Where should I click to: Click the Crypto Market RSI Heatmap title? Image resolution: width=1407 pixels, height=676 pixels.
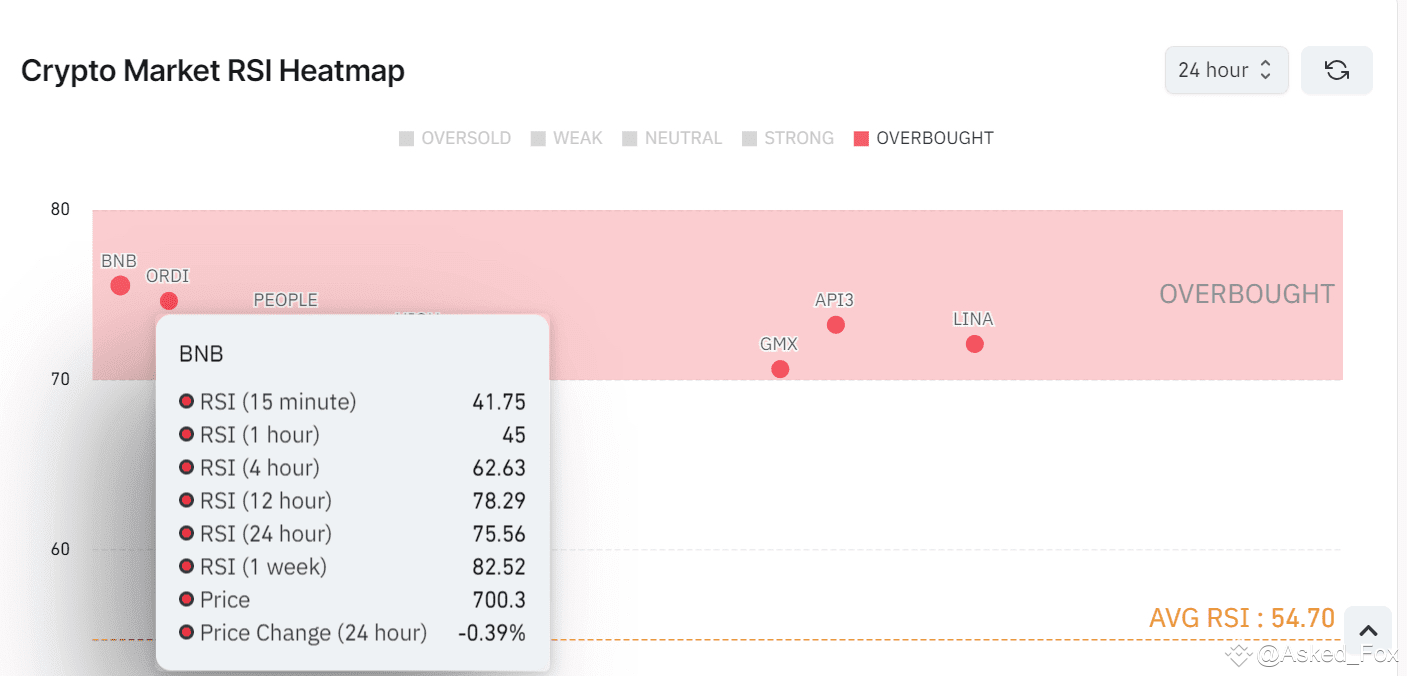pos(213,71)
